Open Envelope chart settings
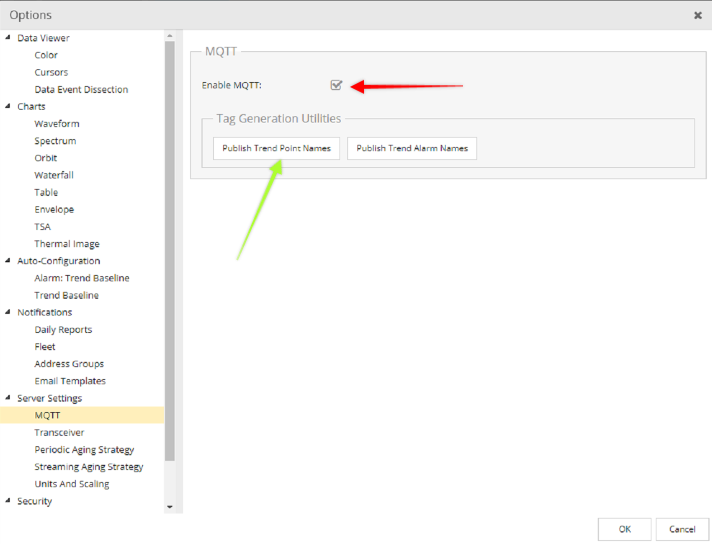This screenshot has height=544, width=712. (x=54, y=209)
